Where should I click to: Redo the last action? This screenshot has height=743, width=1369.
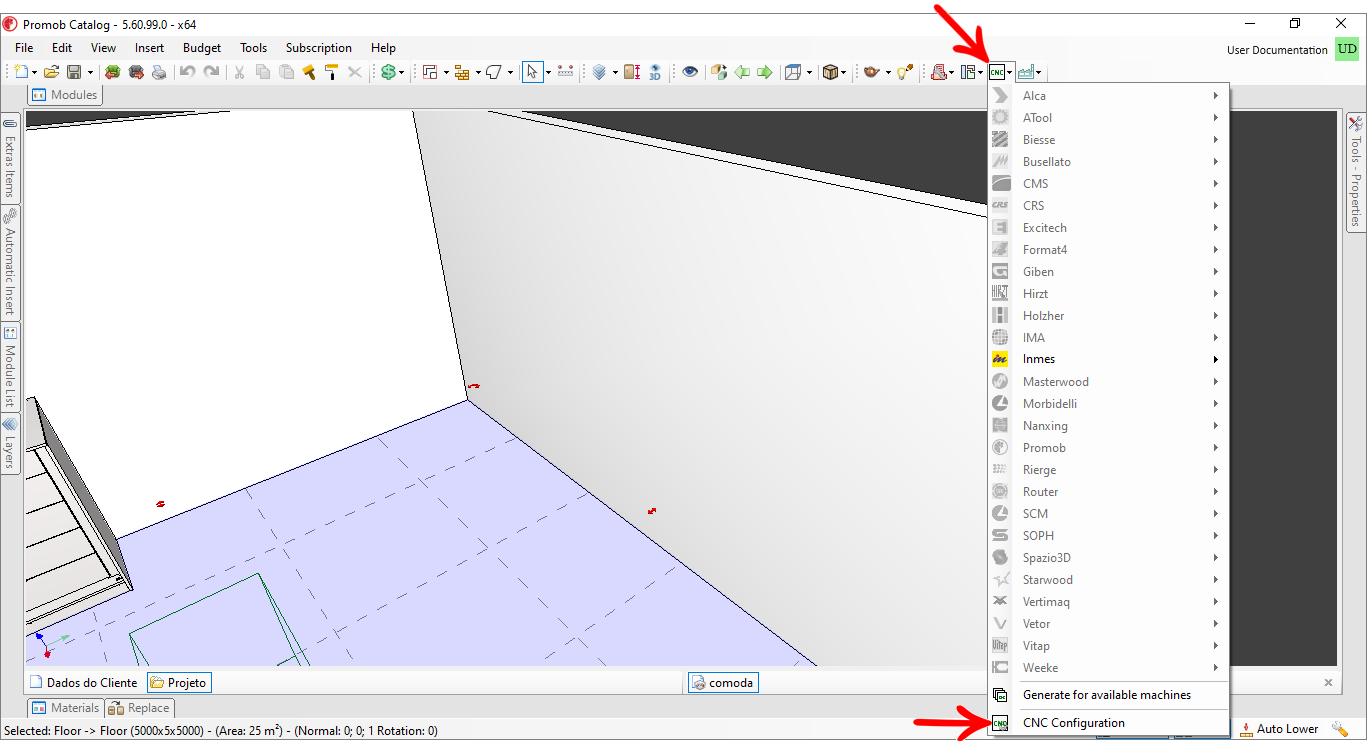pyautogui.click(x=211, y=72)
